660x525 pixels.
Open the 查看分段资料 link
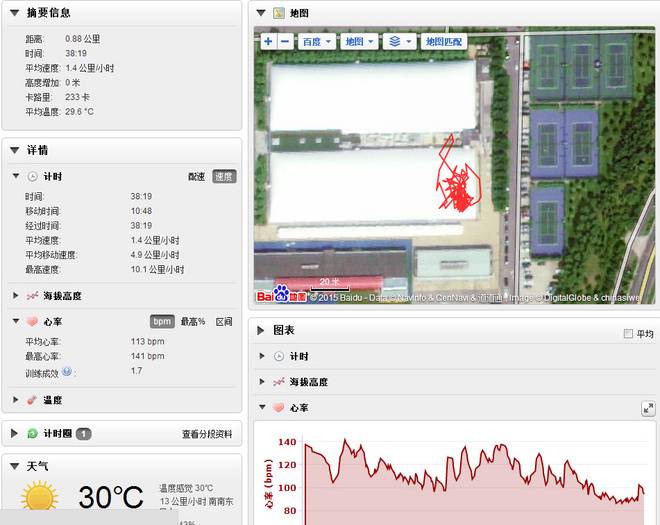pos(207,434)
